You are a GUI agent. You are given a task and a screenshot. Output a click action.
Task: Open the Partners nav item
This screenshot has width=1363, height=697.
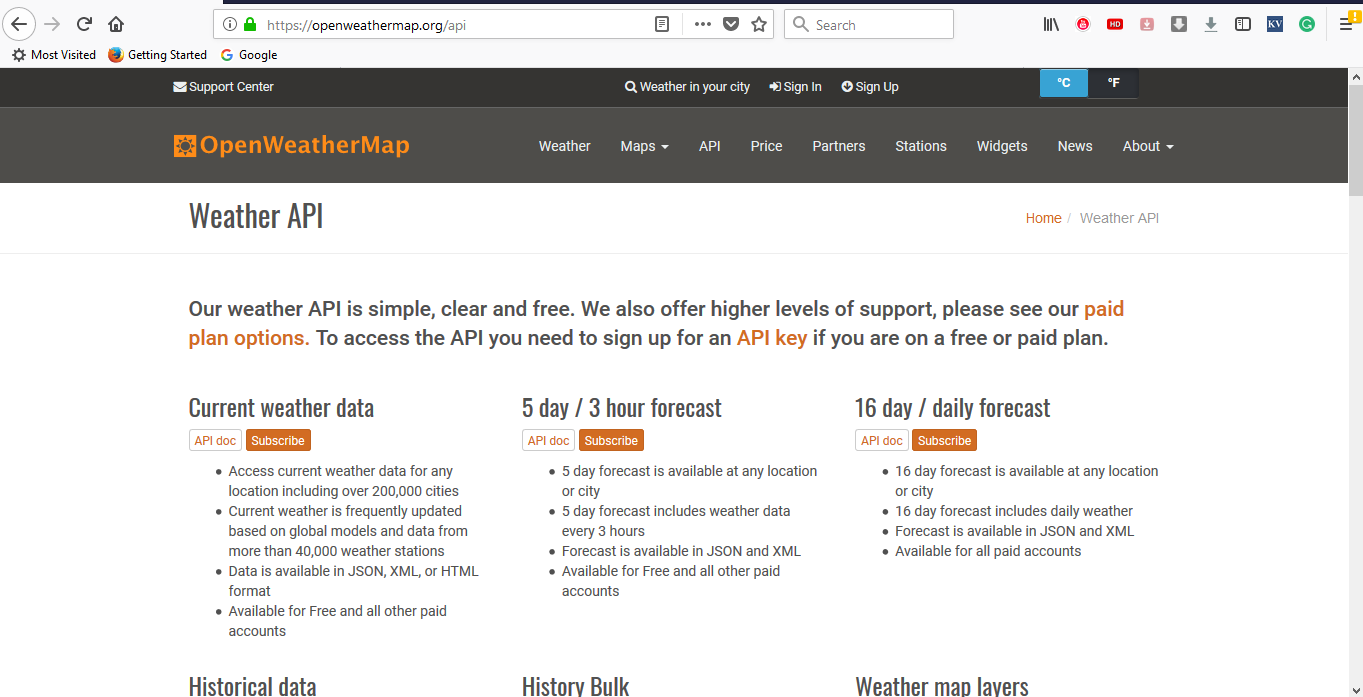pos(839,146)
